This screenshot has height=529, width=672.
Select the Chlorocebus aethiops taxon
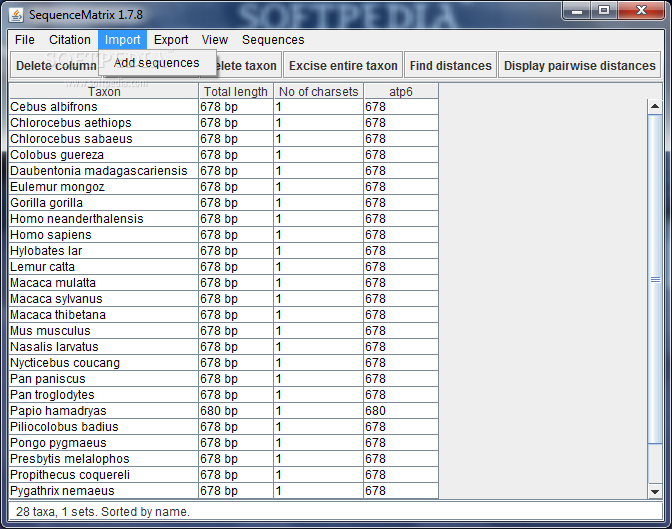[x=104, y=123]
